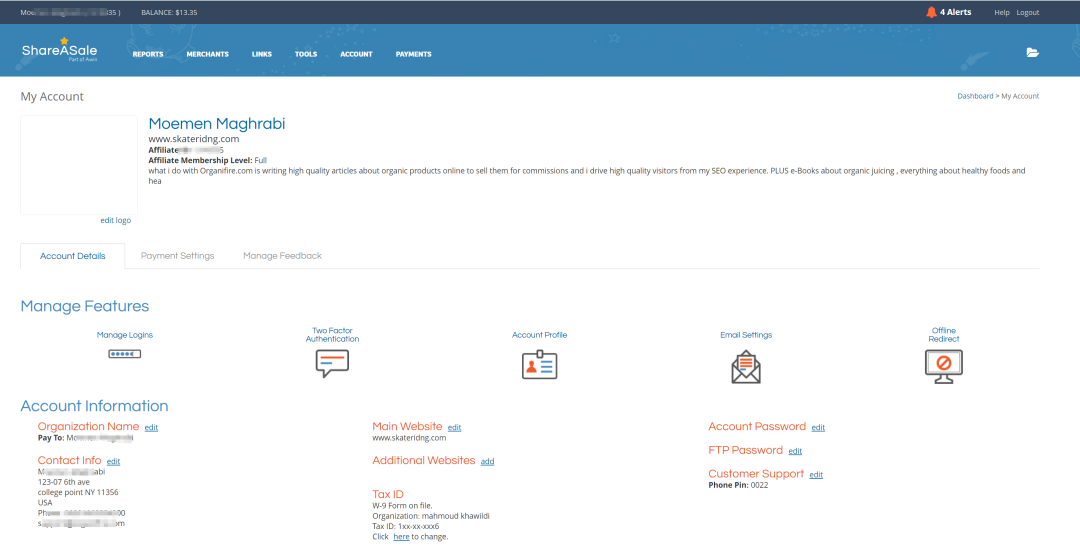The image size is (1080, 557).
Task: Click the Email Settings label
Action: coord(746,335)
